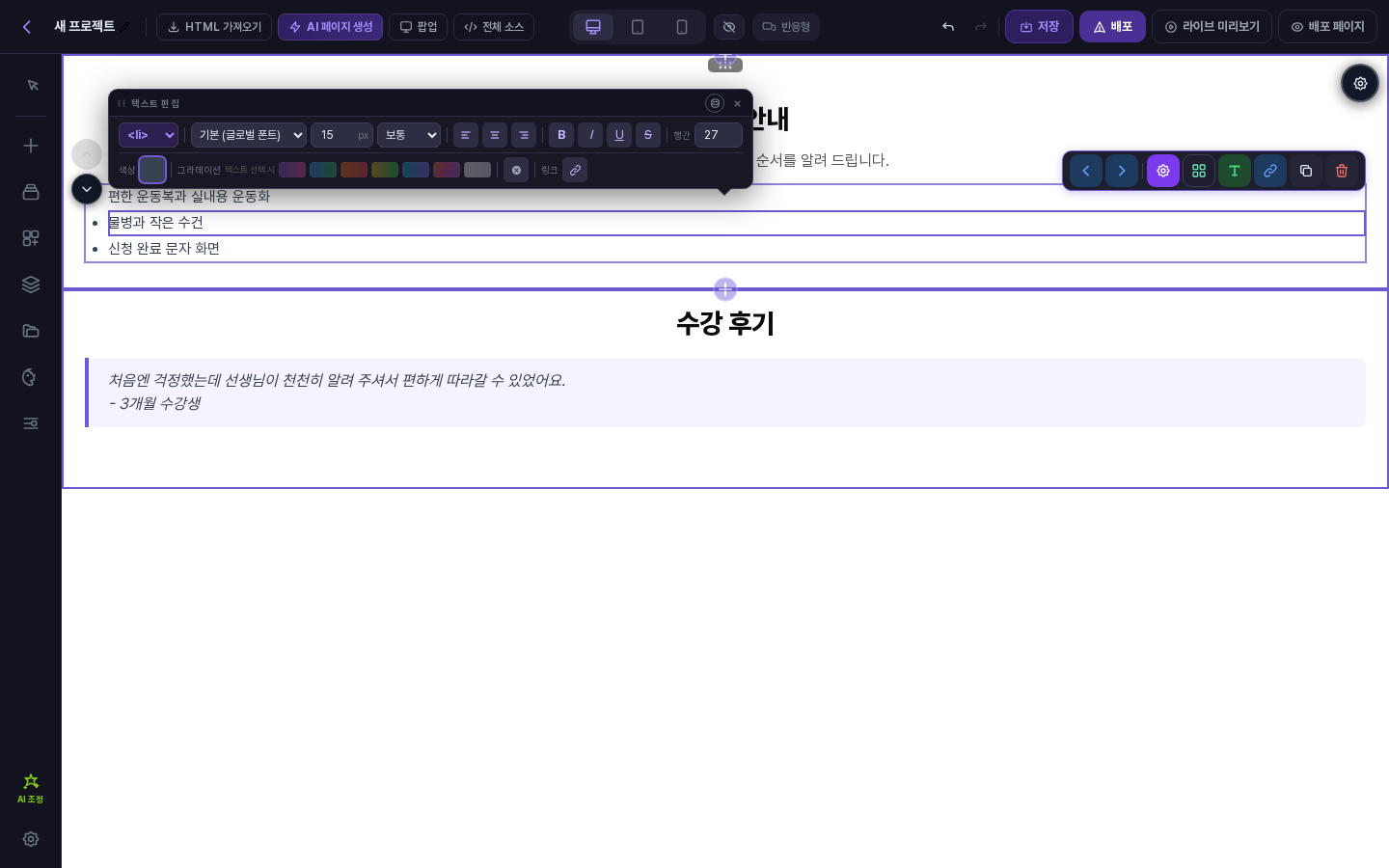Click the purple gear in element toolbar
The width and height of the screenshot is (1389, 868).
[x=1163, y=171]
